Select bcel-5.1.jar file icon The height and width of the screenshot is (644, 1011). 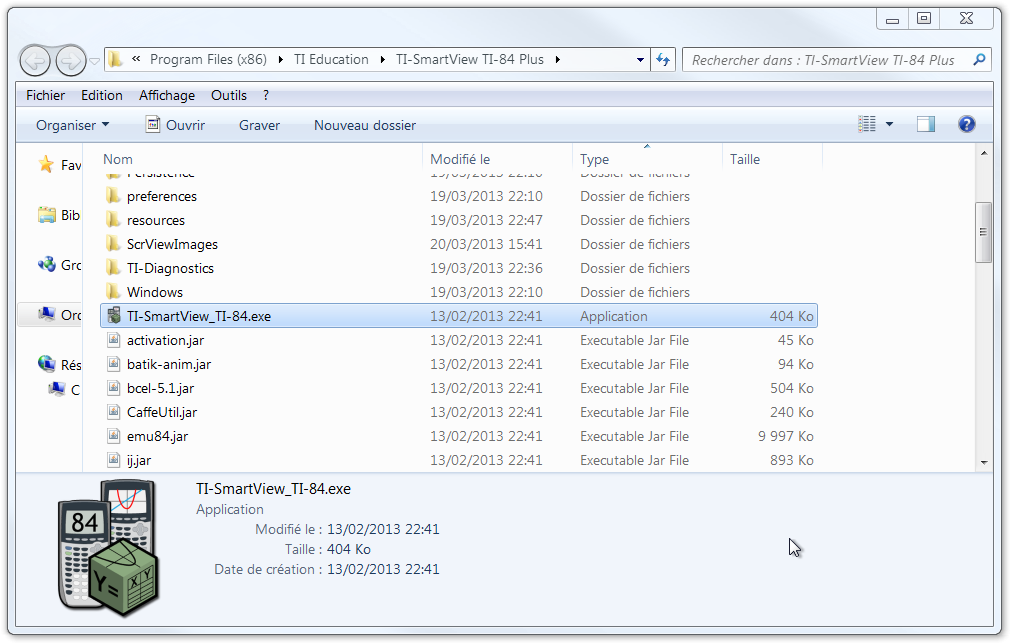click(113, 387)
